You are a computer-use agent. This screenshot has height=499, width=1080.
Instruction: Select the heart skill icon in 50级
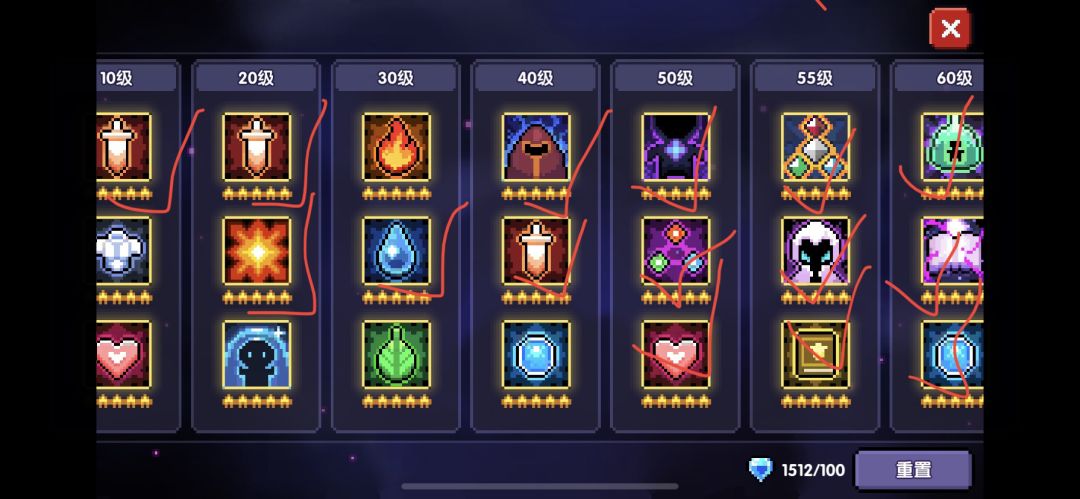click(676, 354)
